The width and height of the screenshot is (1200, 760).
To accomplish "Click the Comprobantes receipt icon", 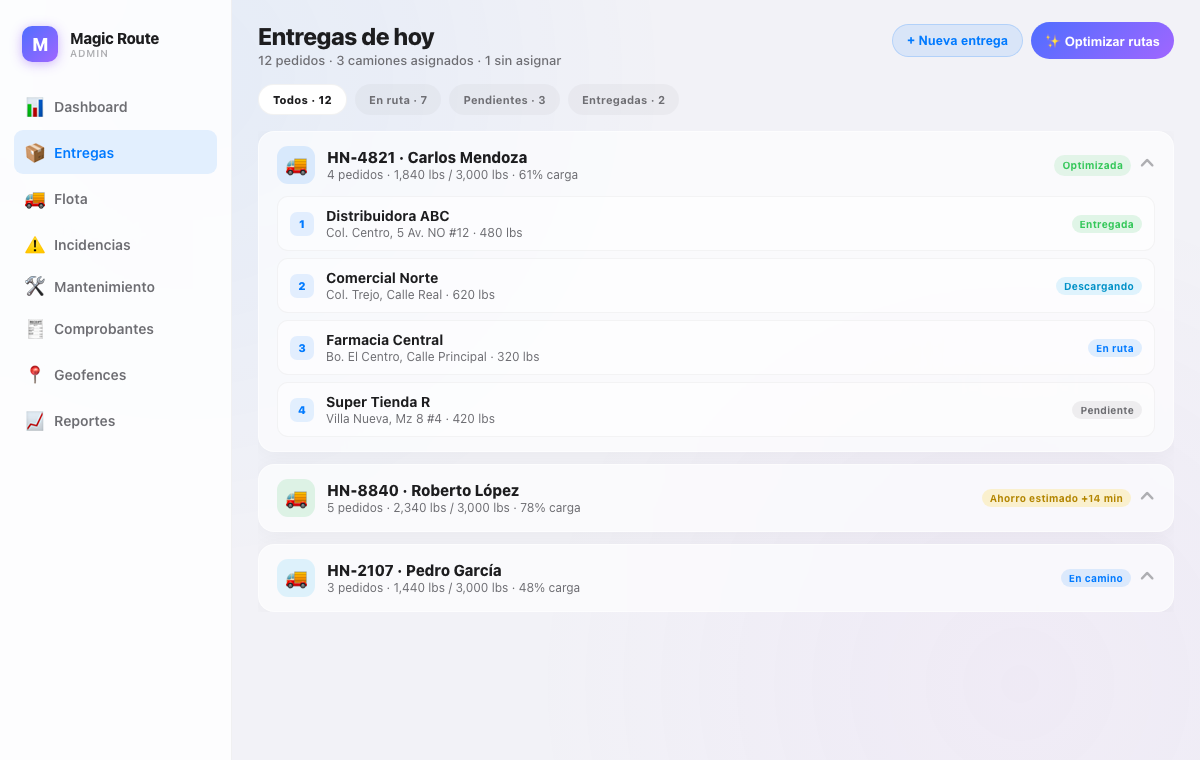I will tap(35, 329).
